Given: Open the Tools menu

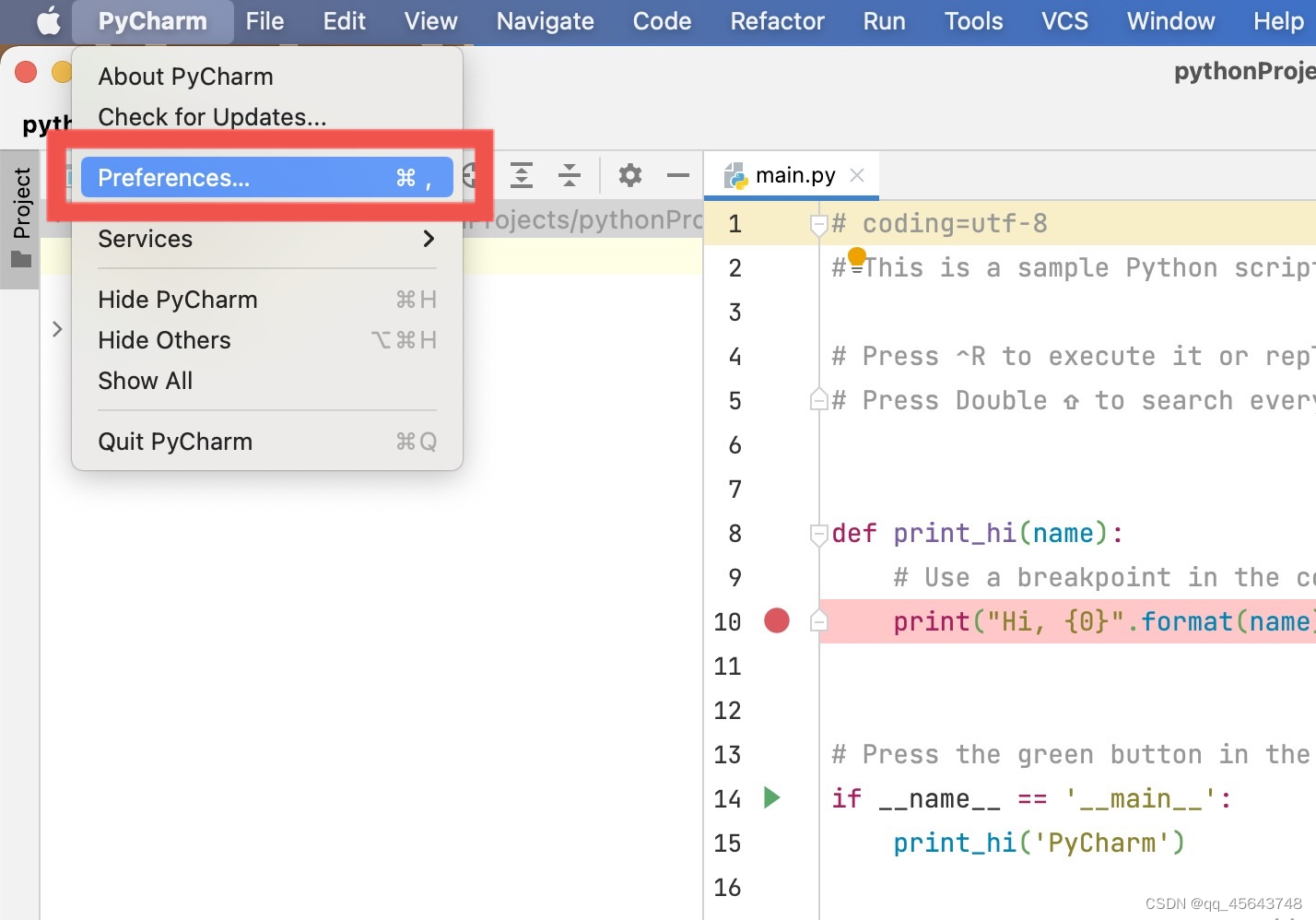Looking at the screenshot, I should (x=973, y=21).
